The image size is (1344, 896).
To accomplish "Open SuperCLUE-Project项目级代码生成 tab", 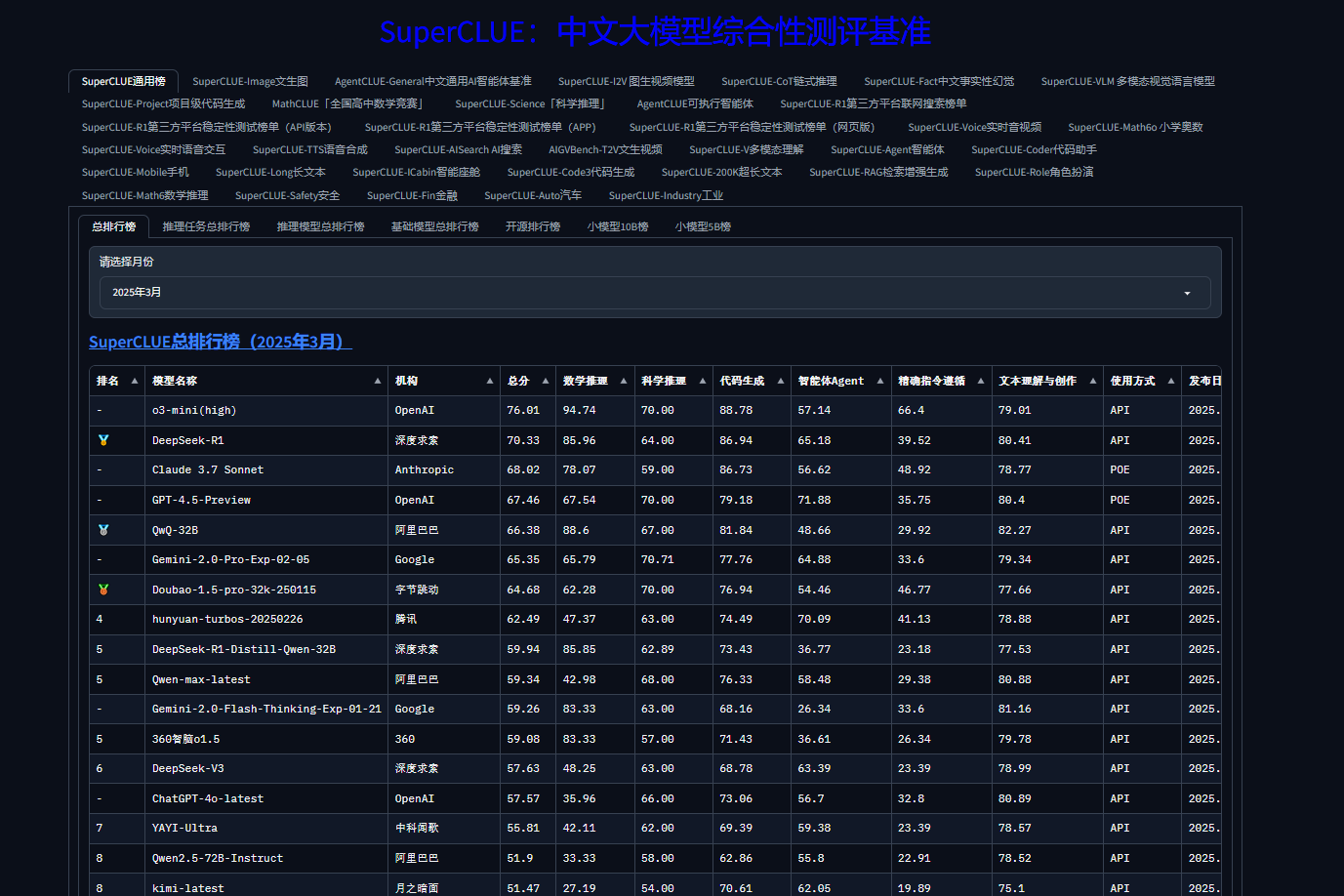I will [x=163, y=103].
